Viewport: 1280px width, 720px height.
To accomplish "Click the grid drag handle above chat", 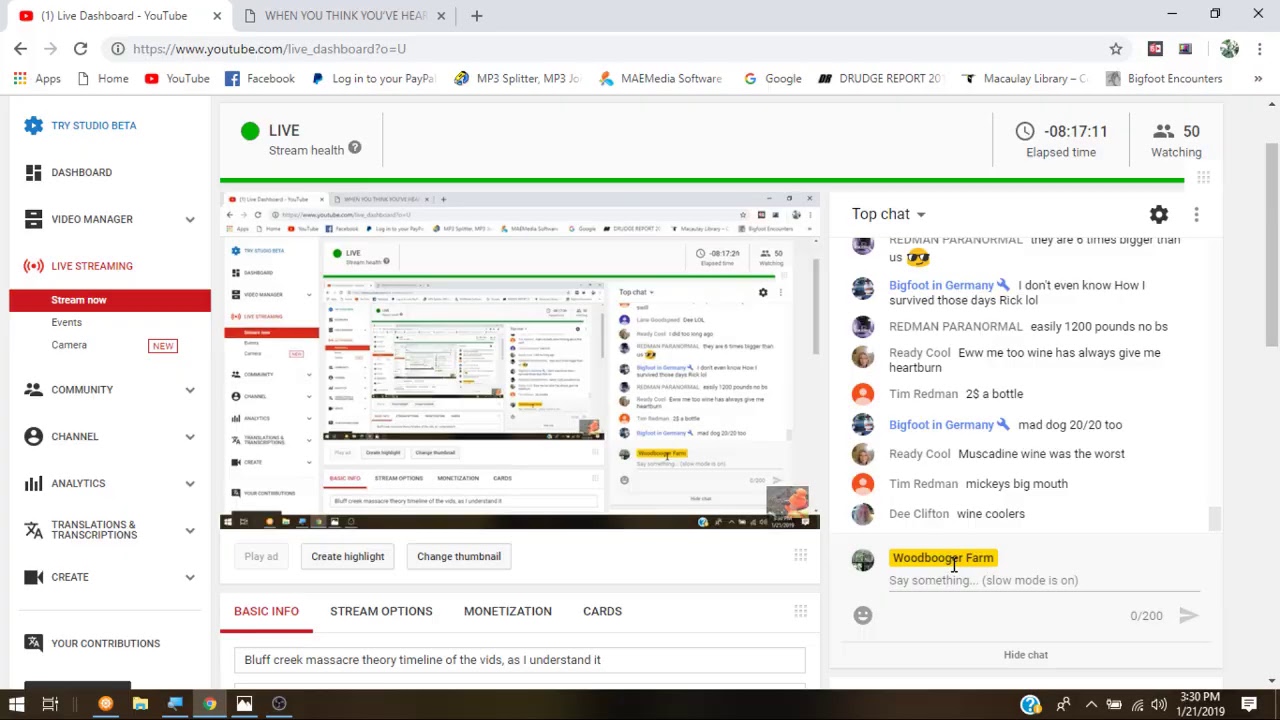I will [x=1203, y=178].
